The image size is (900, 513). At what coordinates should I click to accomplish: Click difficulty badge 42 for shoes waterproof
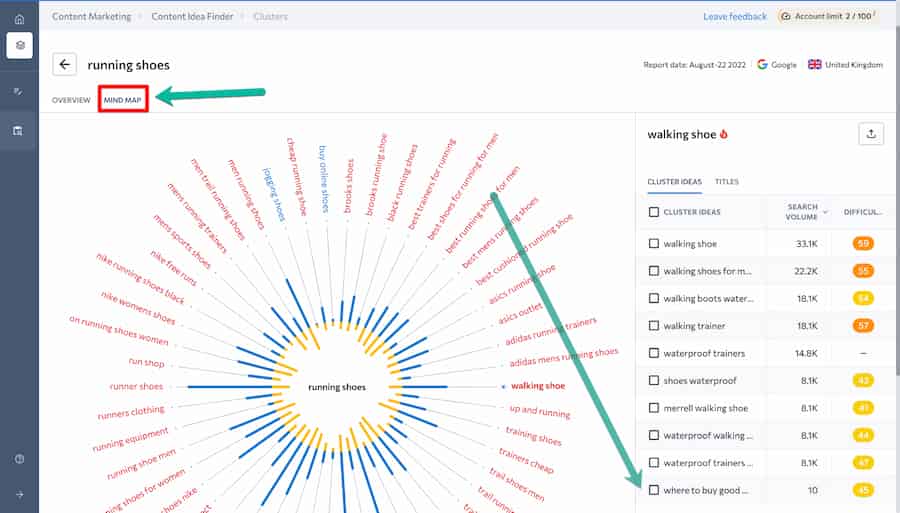pos(863,380)
